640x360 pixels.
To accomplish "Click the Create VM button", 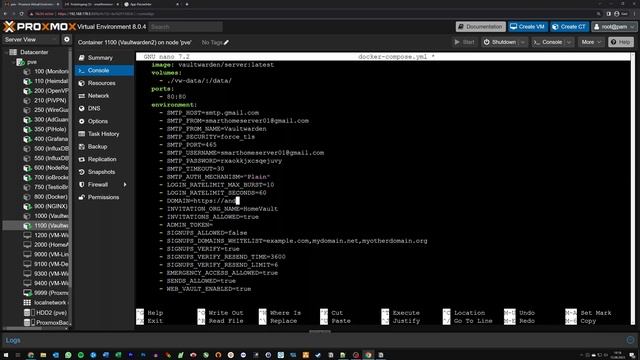I will point(528,27).
